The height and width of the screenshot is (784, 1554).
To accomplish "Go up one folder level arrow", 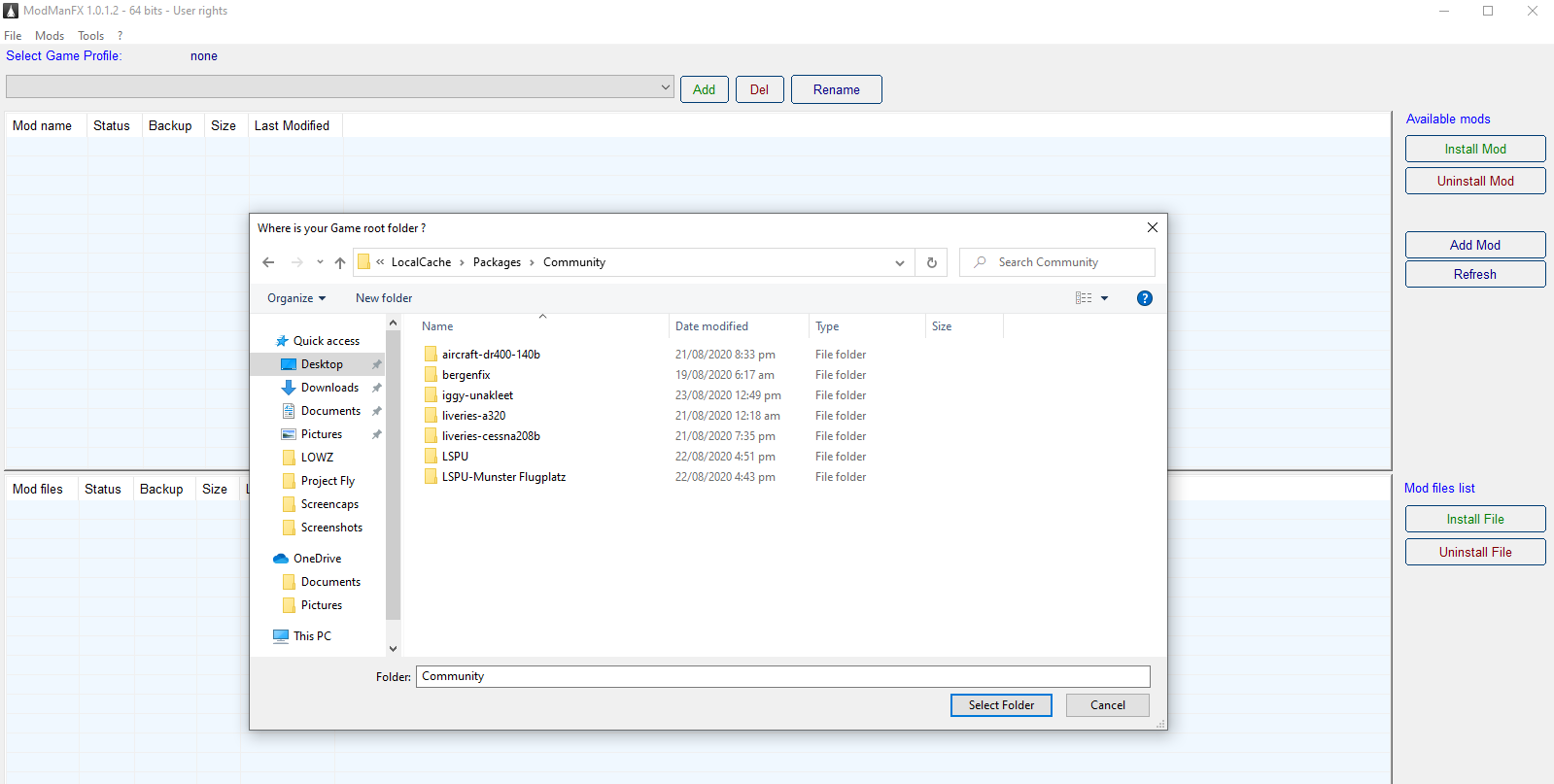I will tap(340, 262).
